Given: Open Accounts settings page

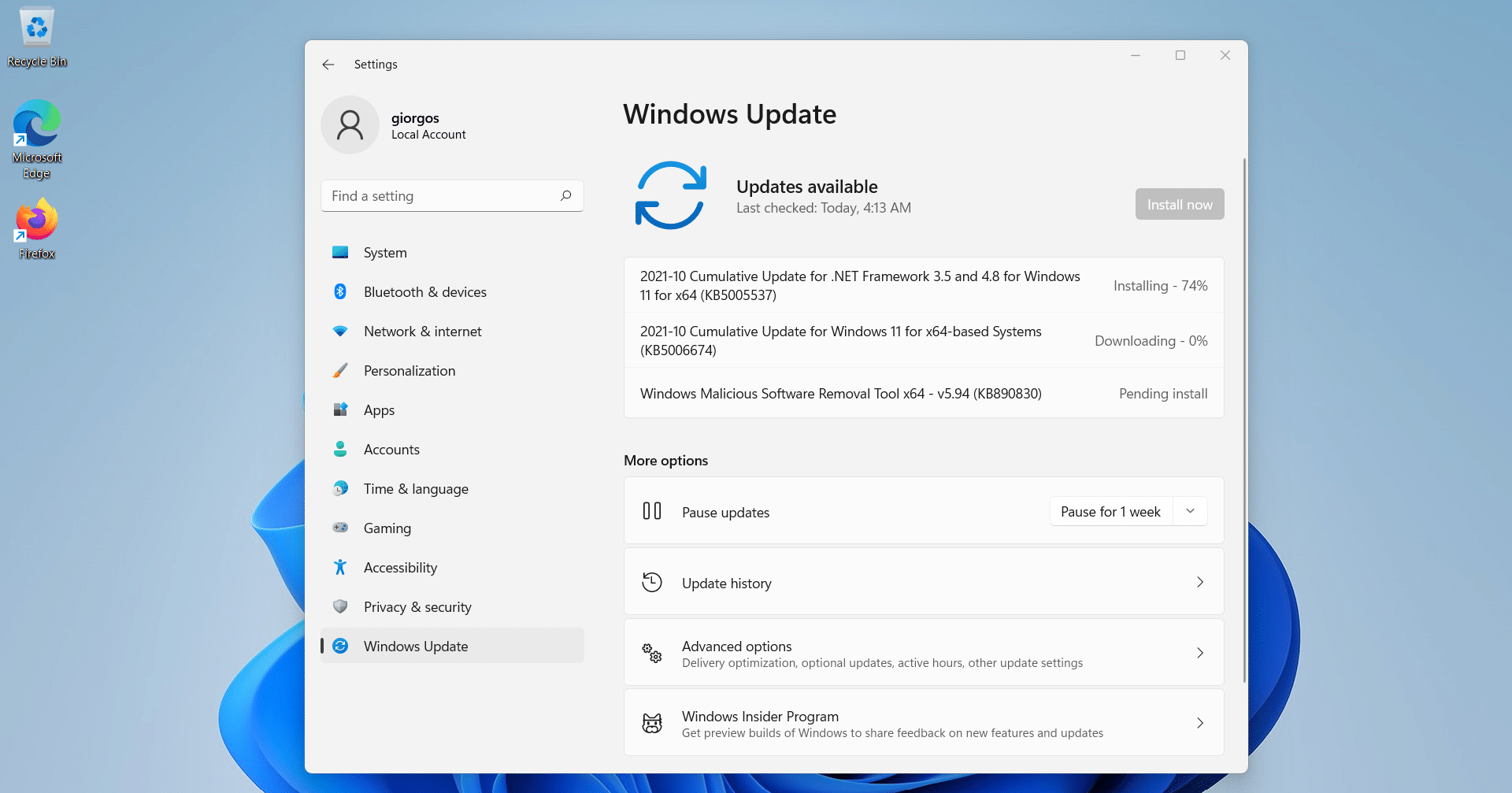Looking at the screenshot, I should [x=452, y=450].
